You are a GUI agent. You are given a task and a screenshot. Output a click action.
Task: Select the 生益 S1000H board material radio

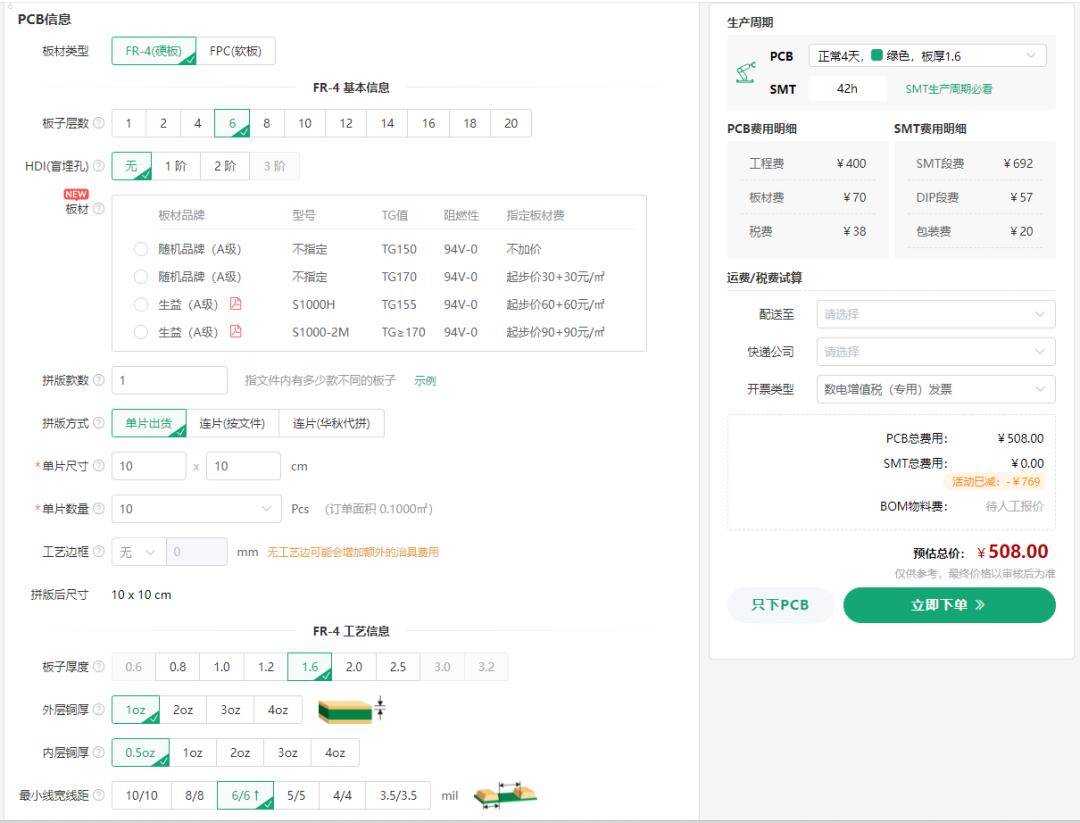point(141,304)
